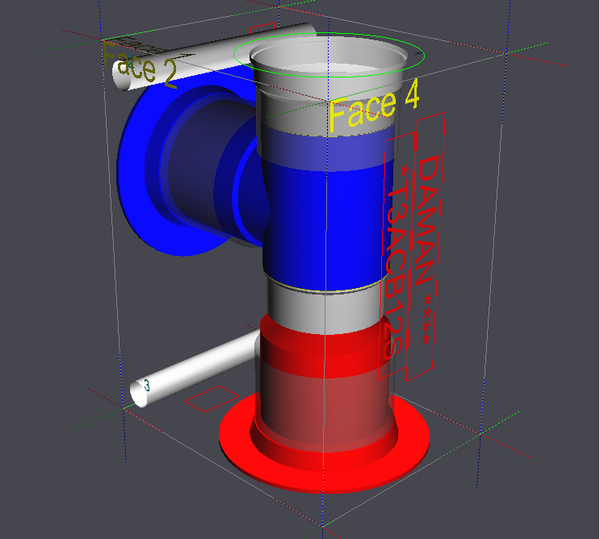Image resolution: width=600 pixels, height=539 pixels.
Task: Pick the solid blue central cylinder section
Action: click(x=329, y=226)
